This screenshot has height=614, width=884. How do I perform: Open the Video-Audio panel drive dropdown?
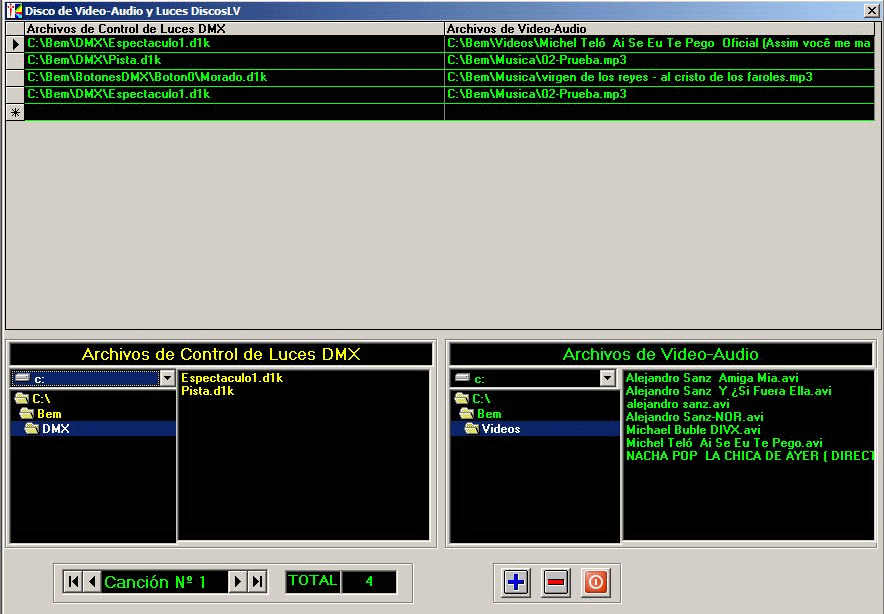[607, 378]
